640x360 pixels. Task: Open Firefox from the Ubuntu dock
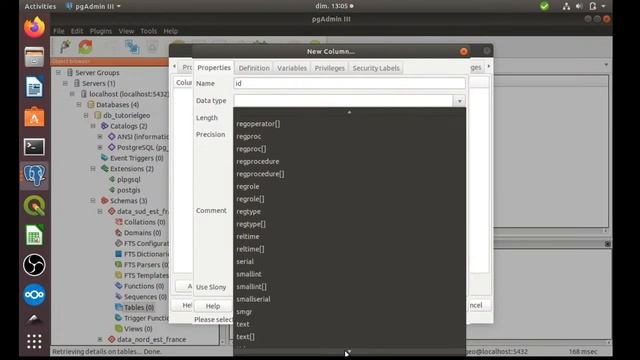(34, 27)
